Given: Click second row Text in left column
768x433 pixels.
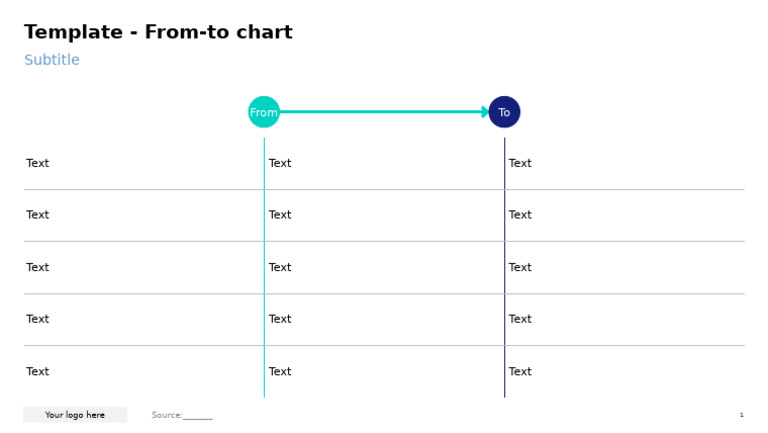Looking at the screenshot, I should coord(38,215).
